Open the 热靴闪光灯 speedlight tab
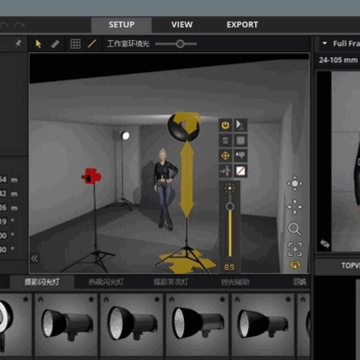The height and width of the screenshot is (360, 360). click(x=106, y=282)
